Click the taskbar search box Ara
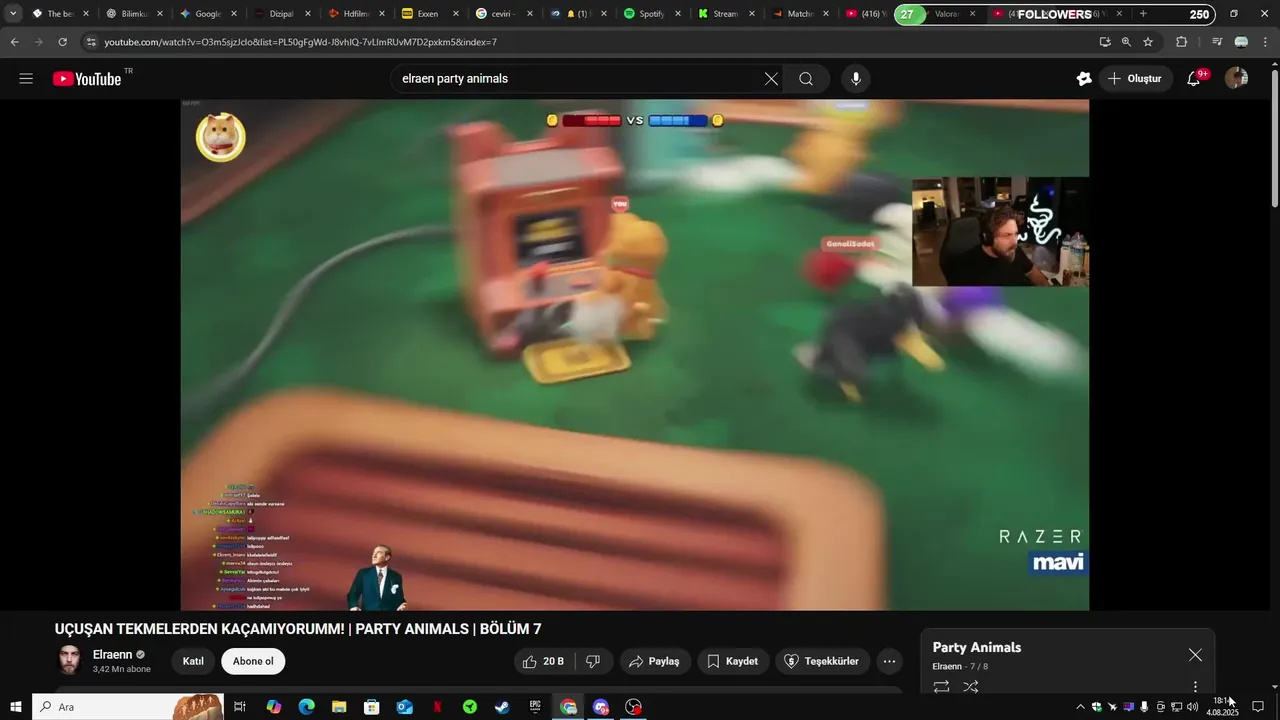Image resolution: width=1280 pixels, height=720 pixels. click(x=127, y=707)
